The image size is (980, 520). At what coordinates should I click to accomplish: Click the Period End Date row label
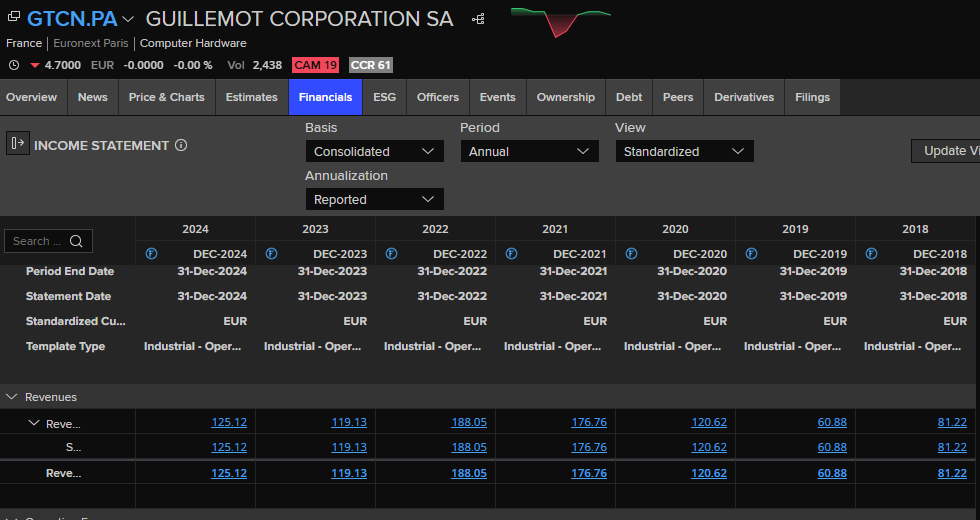point(70,271)
